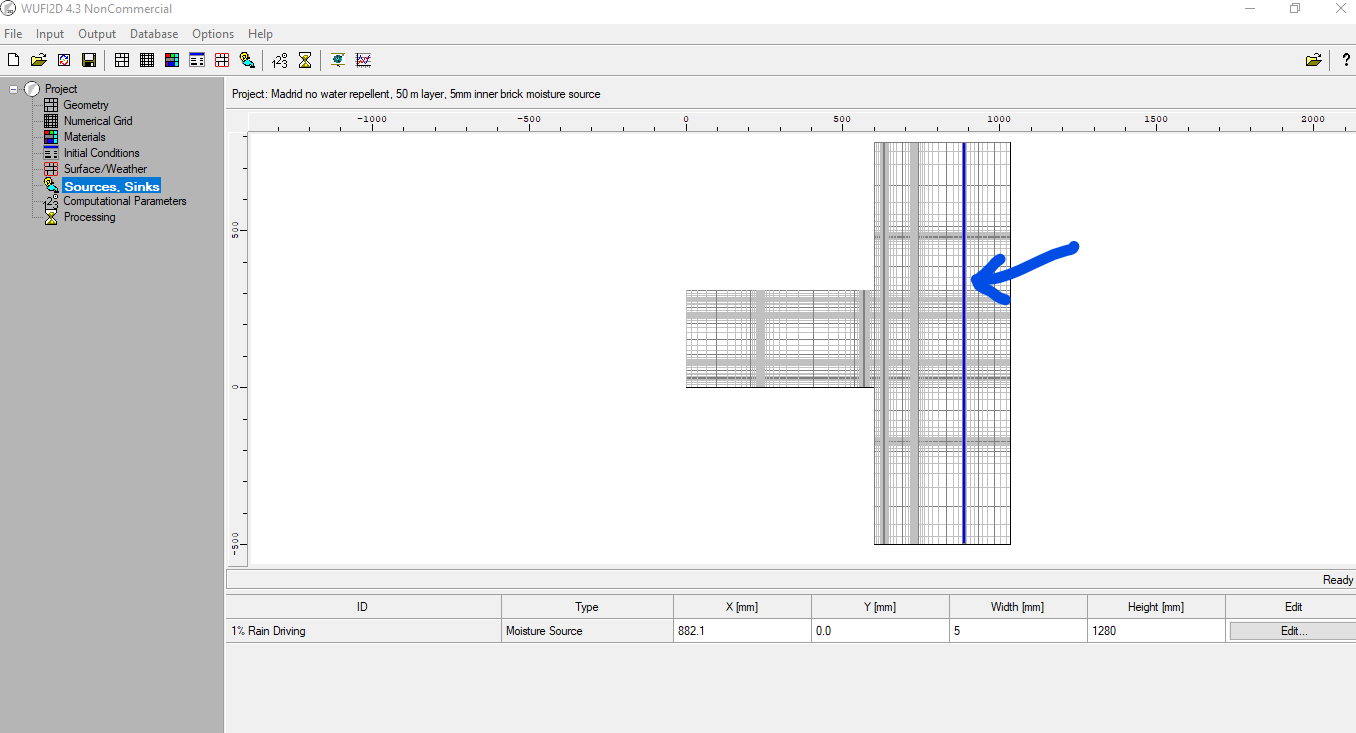Click the New Project toolbar icon
1356x733 pixels.
pos(14,60)
